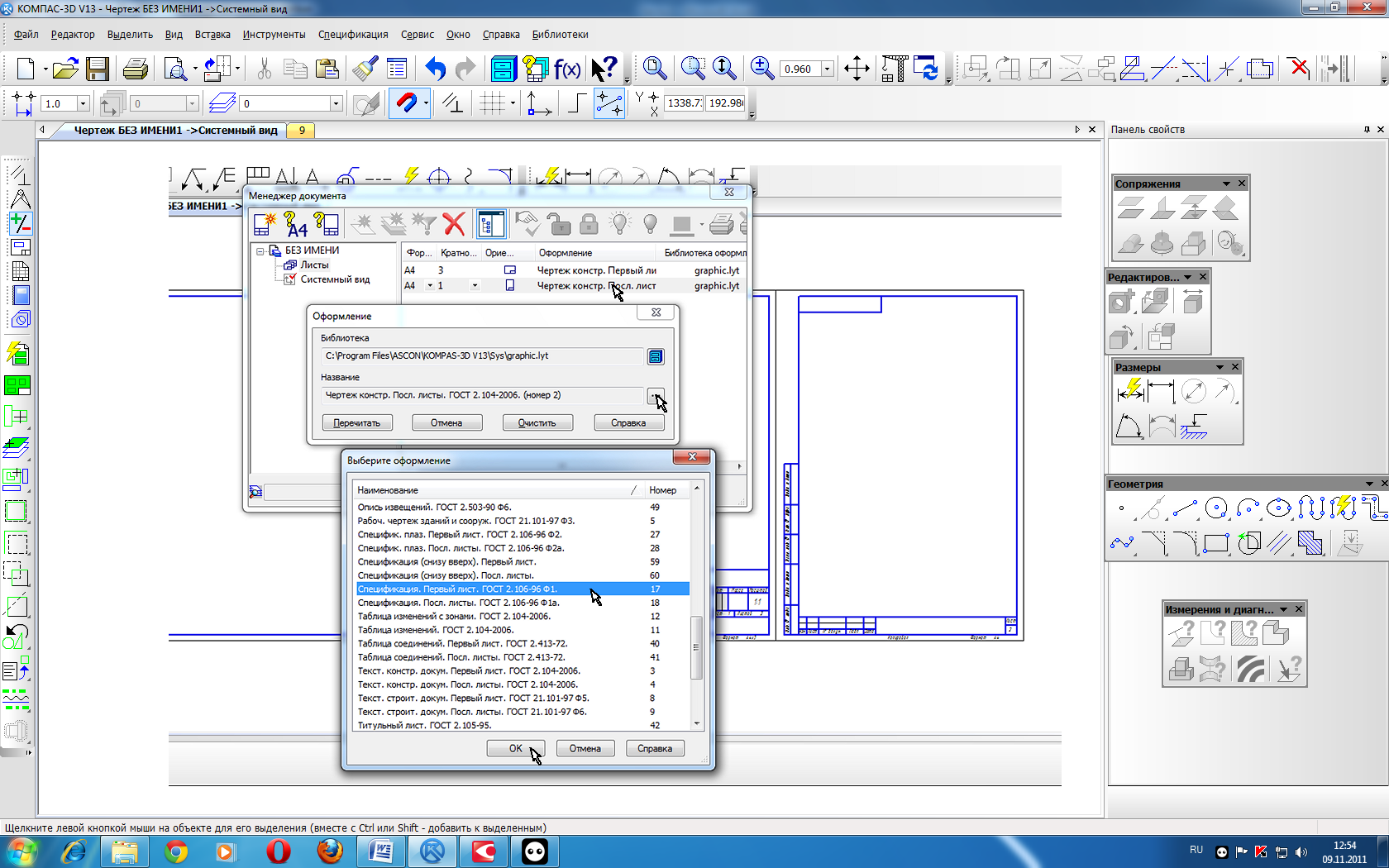Click OK in Выберите оформление dialog
Viewport: 1389px width, 868px height.
(515, 748)
